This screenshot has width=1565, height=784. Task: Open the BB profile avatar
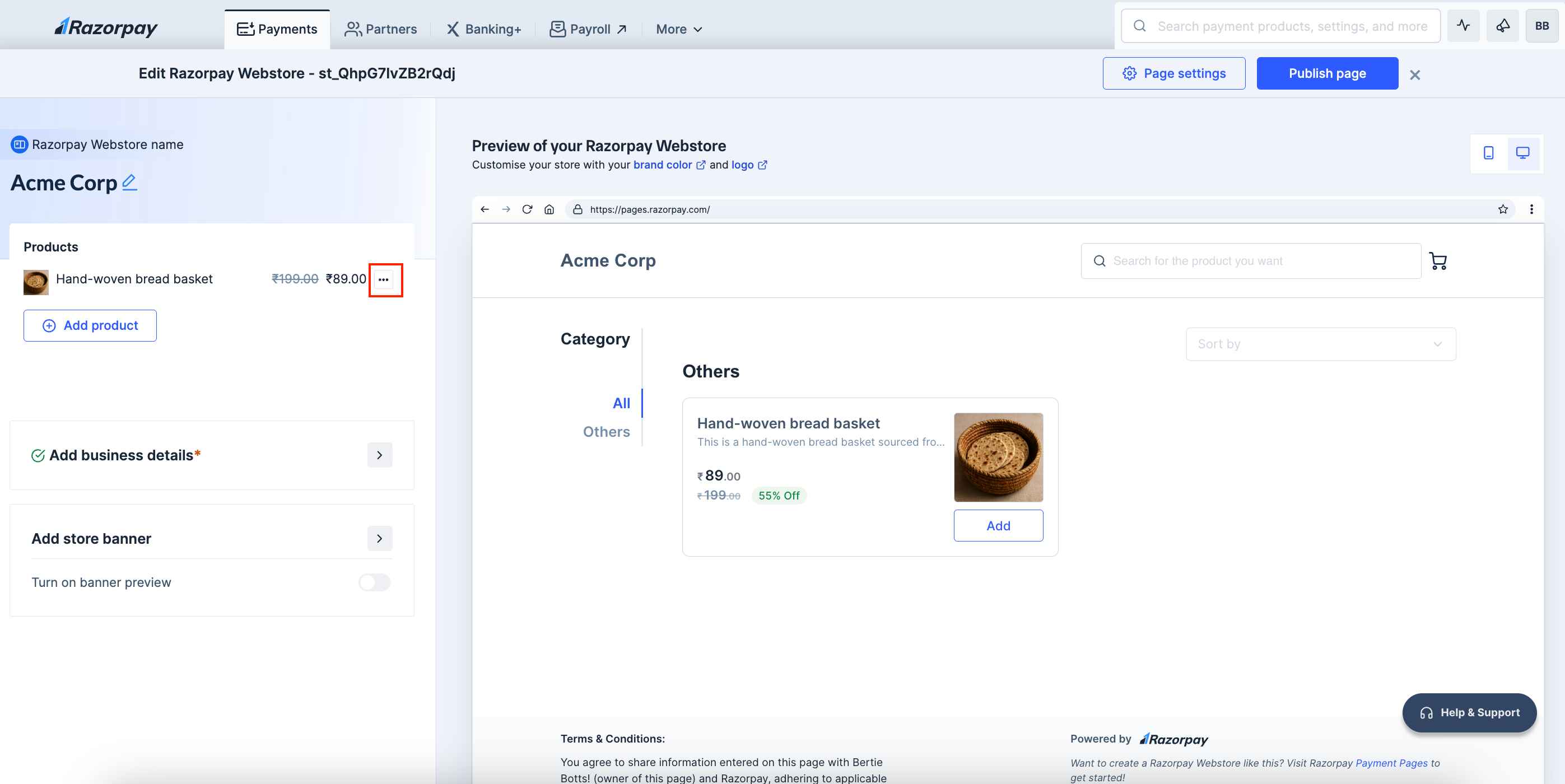[x=1541, y=26]
